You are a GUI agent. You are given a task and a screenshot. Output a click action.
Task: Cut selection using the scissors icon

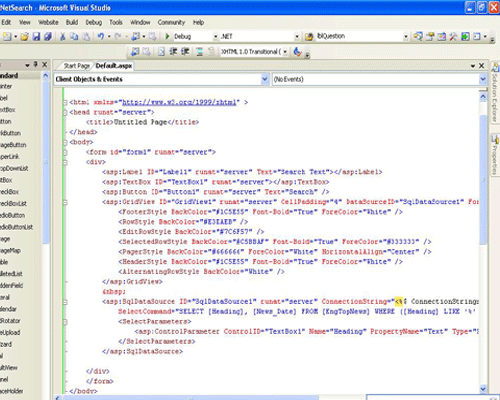(x=62, y=36)
